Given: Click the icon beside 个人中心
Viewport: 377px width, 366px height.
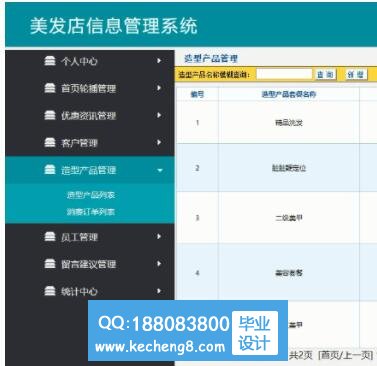Looking at the screenshot, I should 50,61.
